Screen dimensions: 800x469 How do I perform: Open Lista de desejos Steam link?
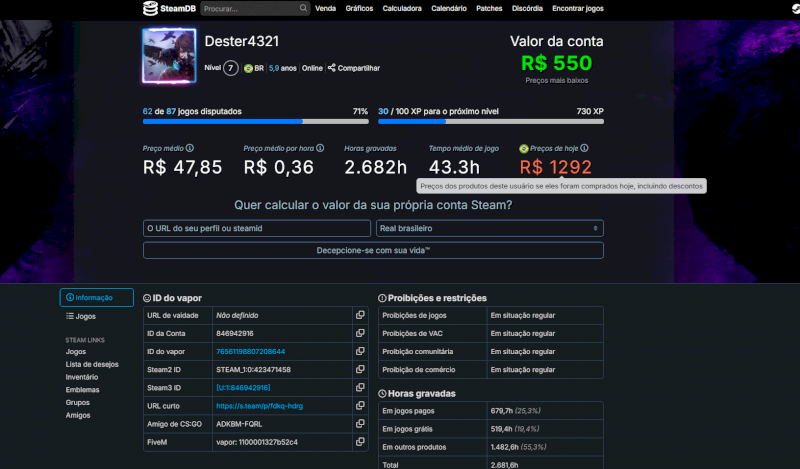click(92, 364)
